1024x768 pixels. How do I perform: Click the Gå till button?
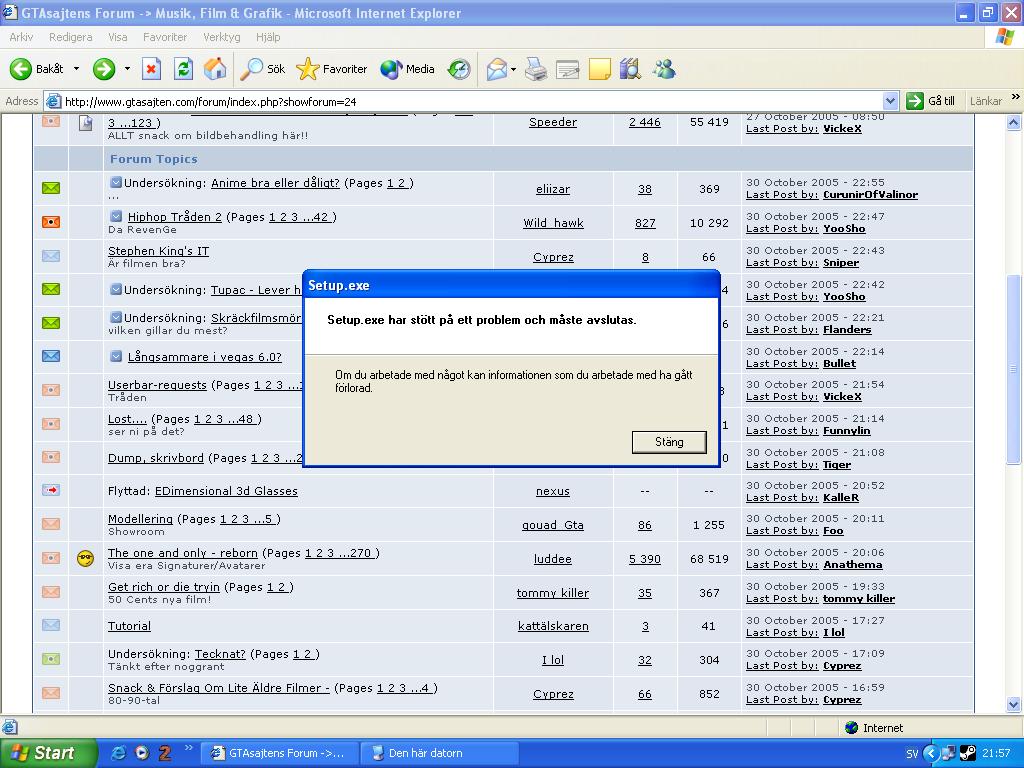[931, 101]
